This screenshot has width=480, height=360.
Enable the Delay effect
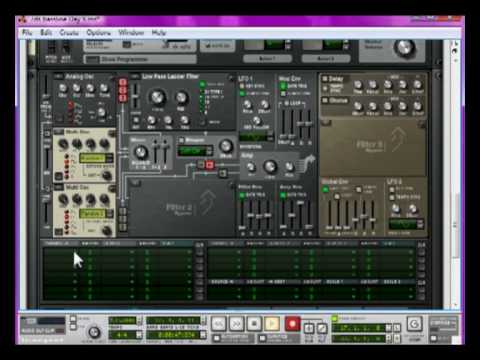325,79
